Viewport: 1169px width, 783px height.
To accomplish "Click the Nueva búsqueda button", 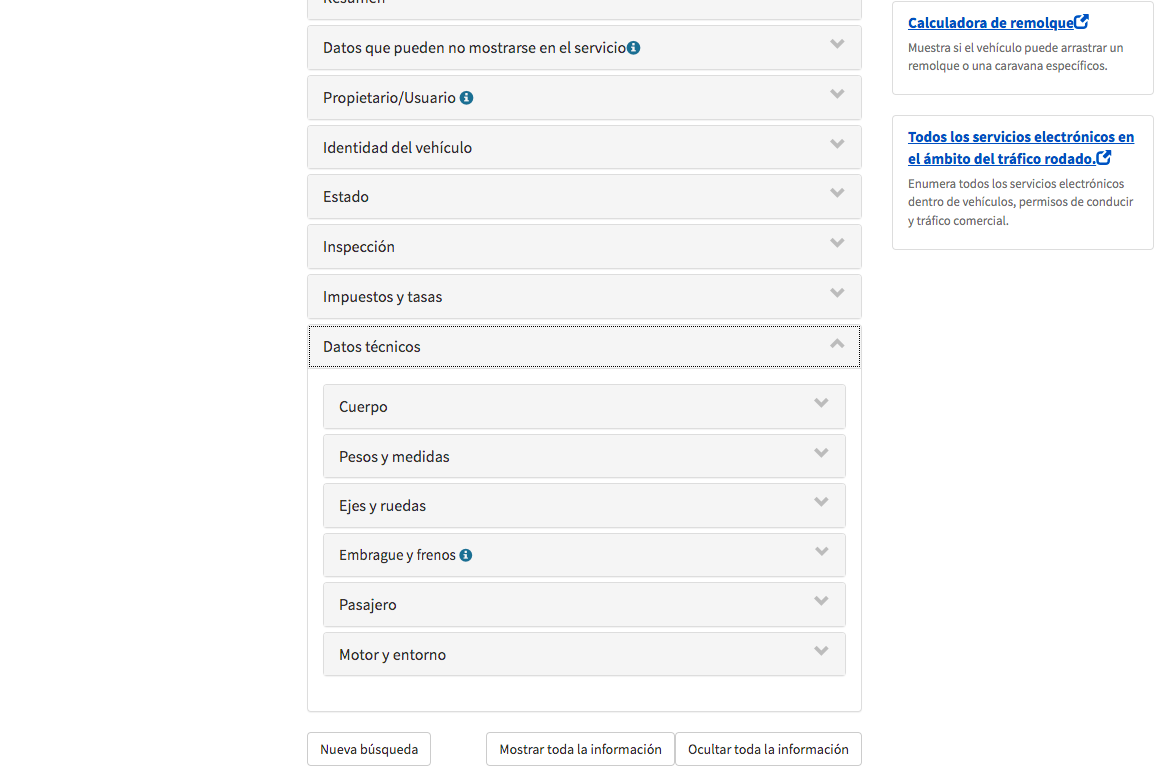I will click(369, 749).
